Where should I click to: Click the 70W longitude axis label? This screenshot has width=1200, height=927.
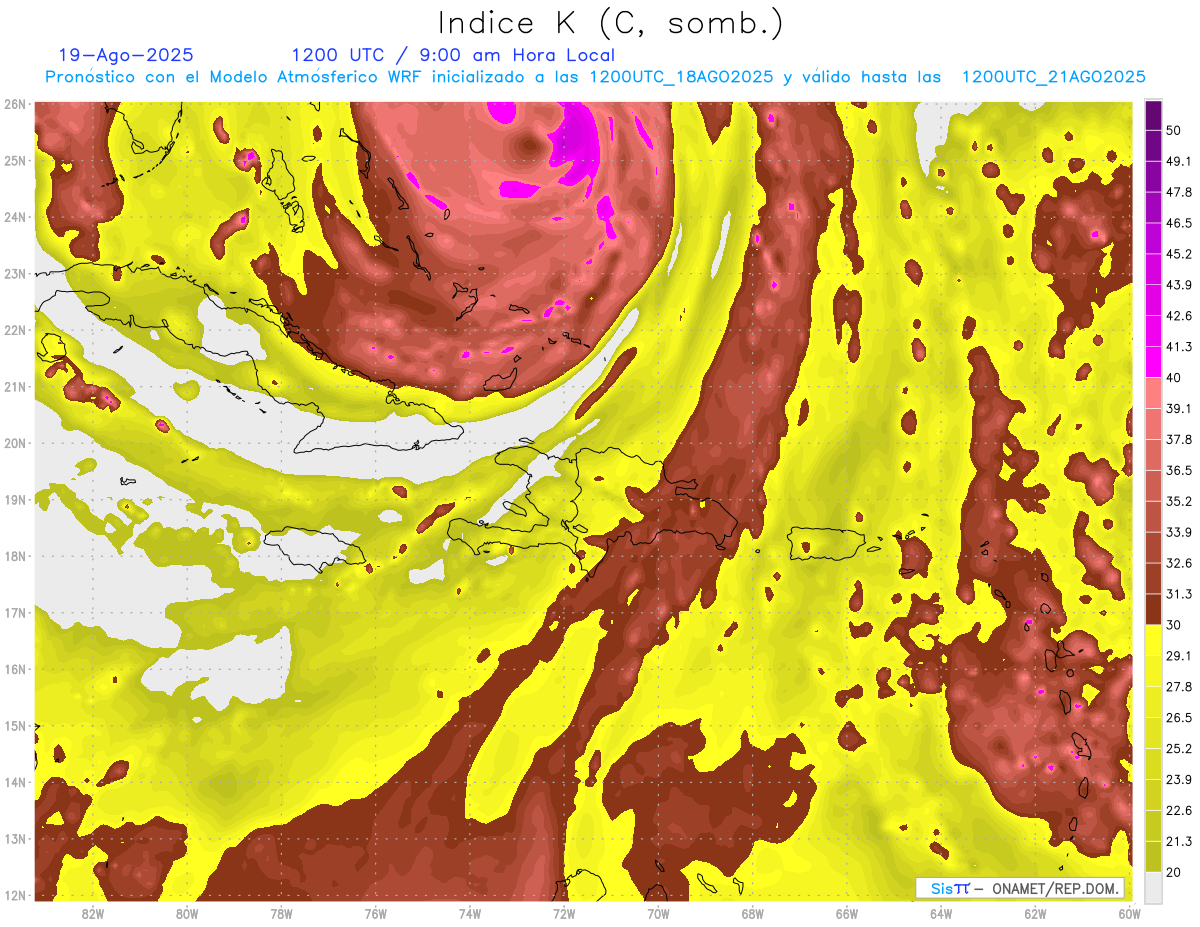(x=658, y=912)
